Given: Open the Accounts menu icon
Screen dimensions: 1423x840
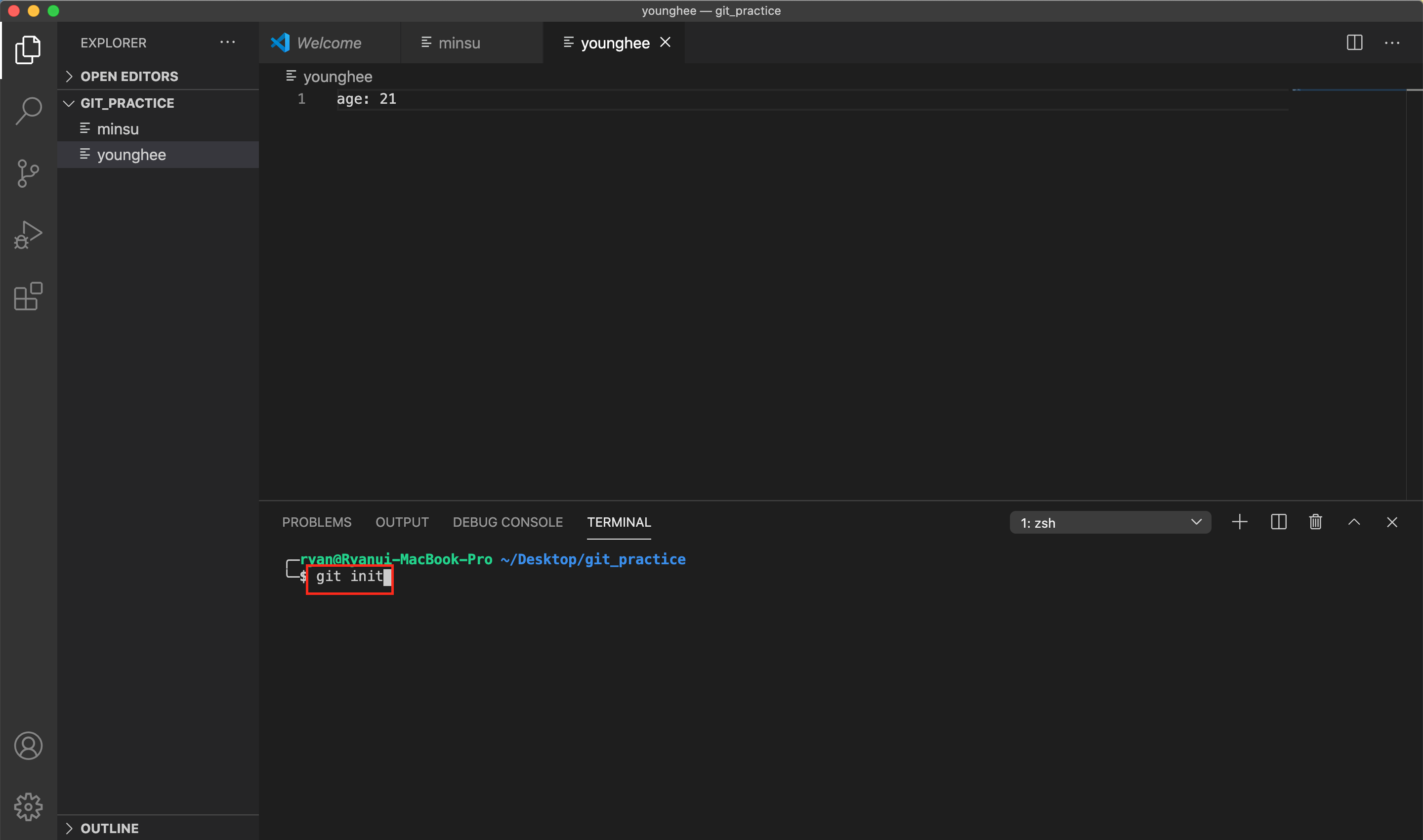Looking at the screenshot, I should pos(28,746).
